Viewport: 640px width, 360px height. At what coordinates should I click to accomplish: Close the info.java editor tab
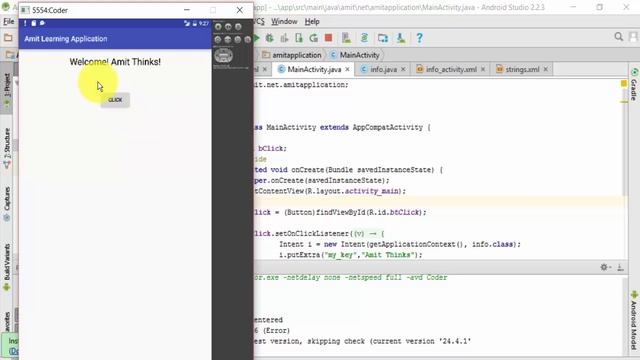(403, 69)
